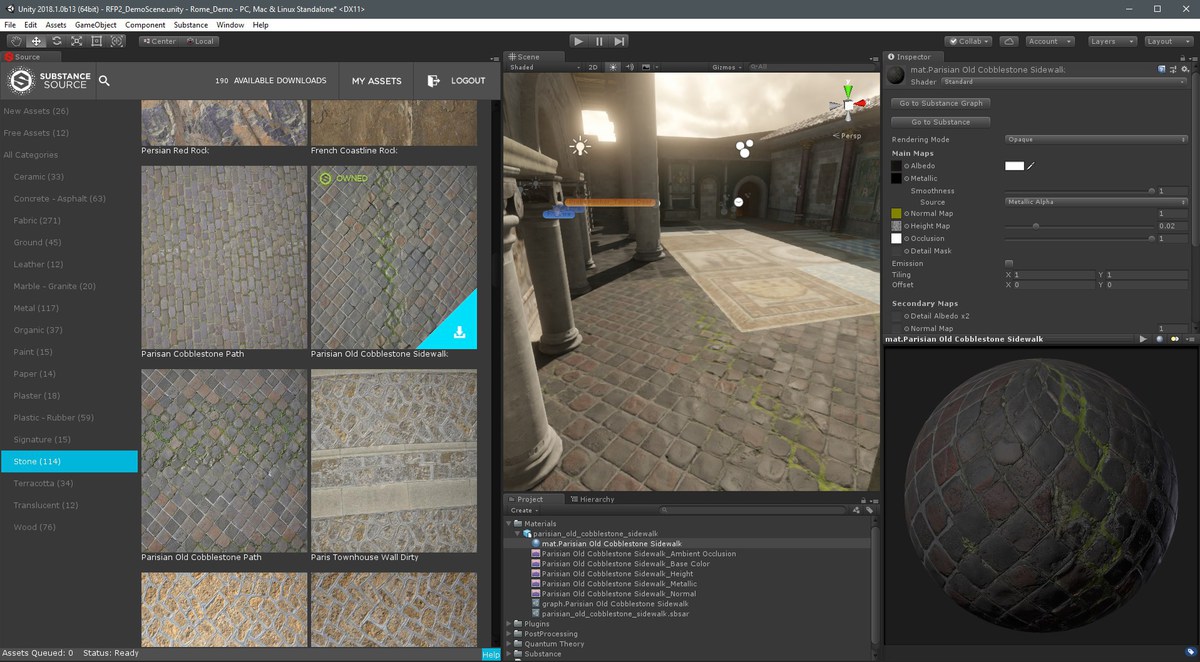Toggle 2D view mode in Scene

click(x=593, y=67)
